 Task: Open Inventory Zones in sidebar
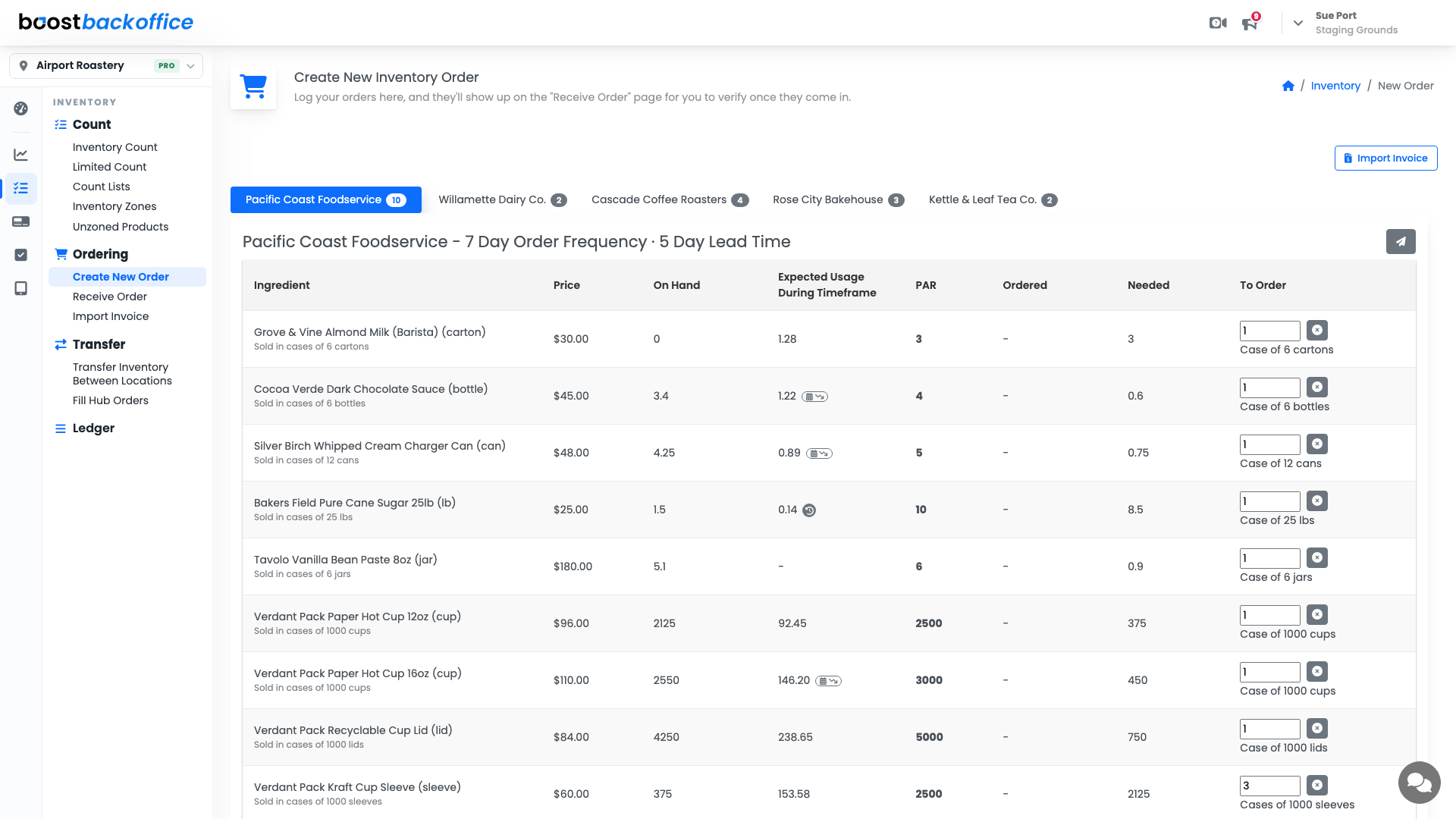pos(115,206)
